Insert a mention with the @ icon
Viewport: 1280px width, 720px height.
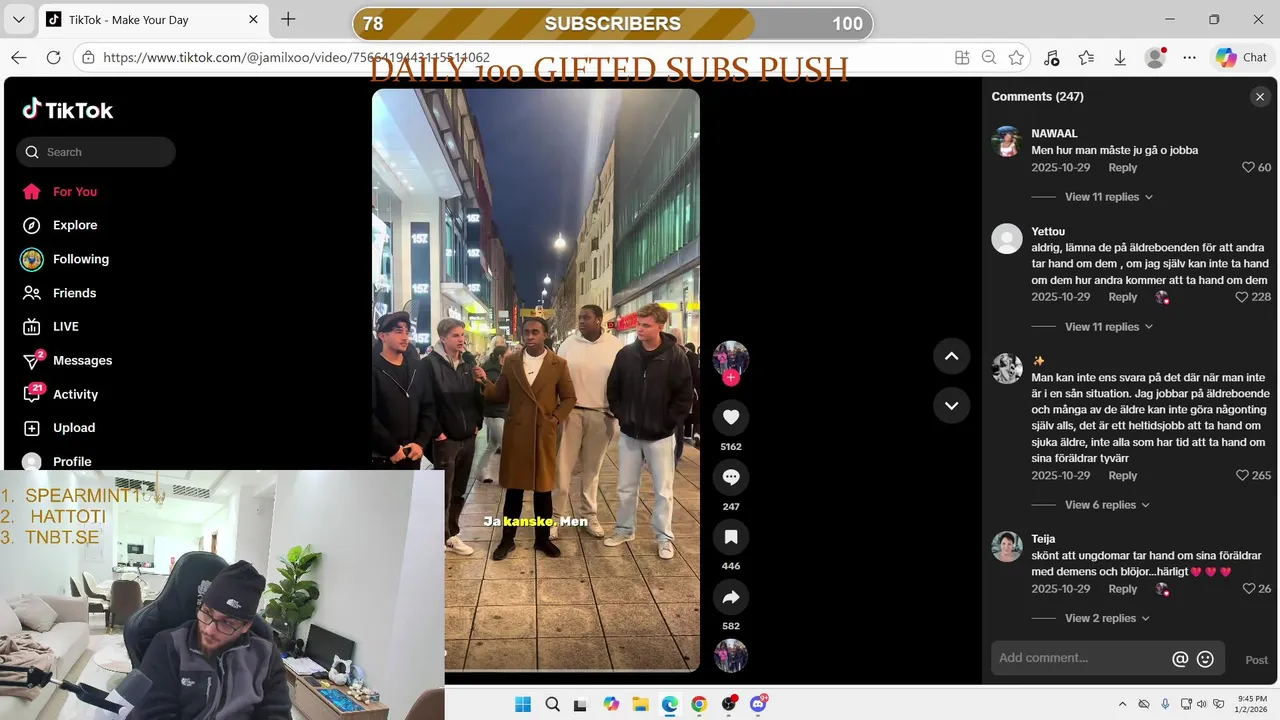pos(1180,659)
